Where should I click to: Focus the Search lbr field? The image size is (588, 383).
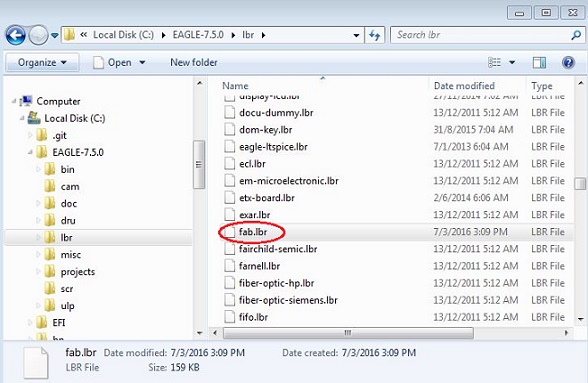pyautogui.click(x=487, y=35)
